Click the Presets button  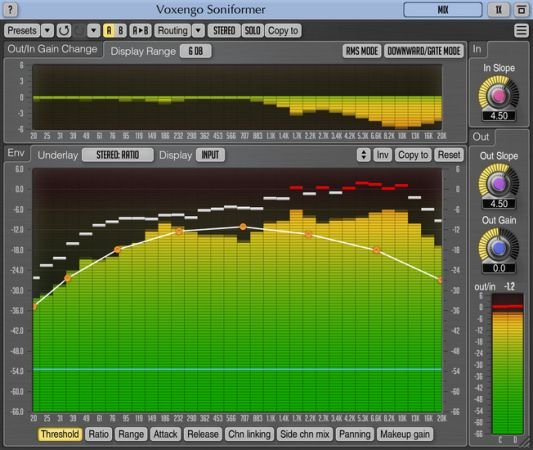(22, 31)
